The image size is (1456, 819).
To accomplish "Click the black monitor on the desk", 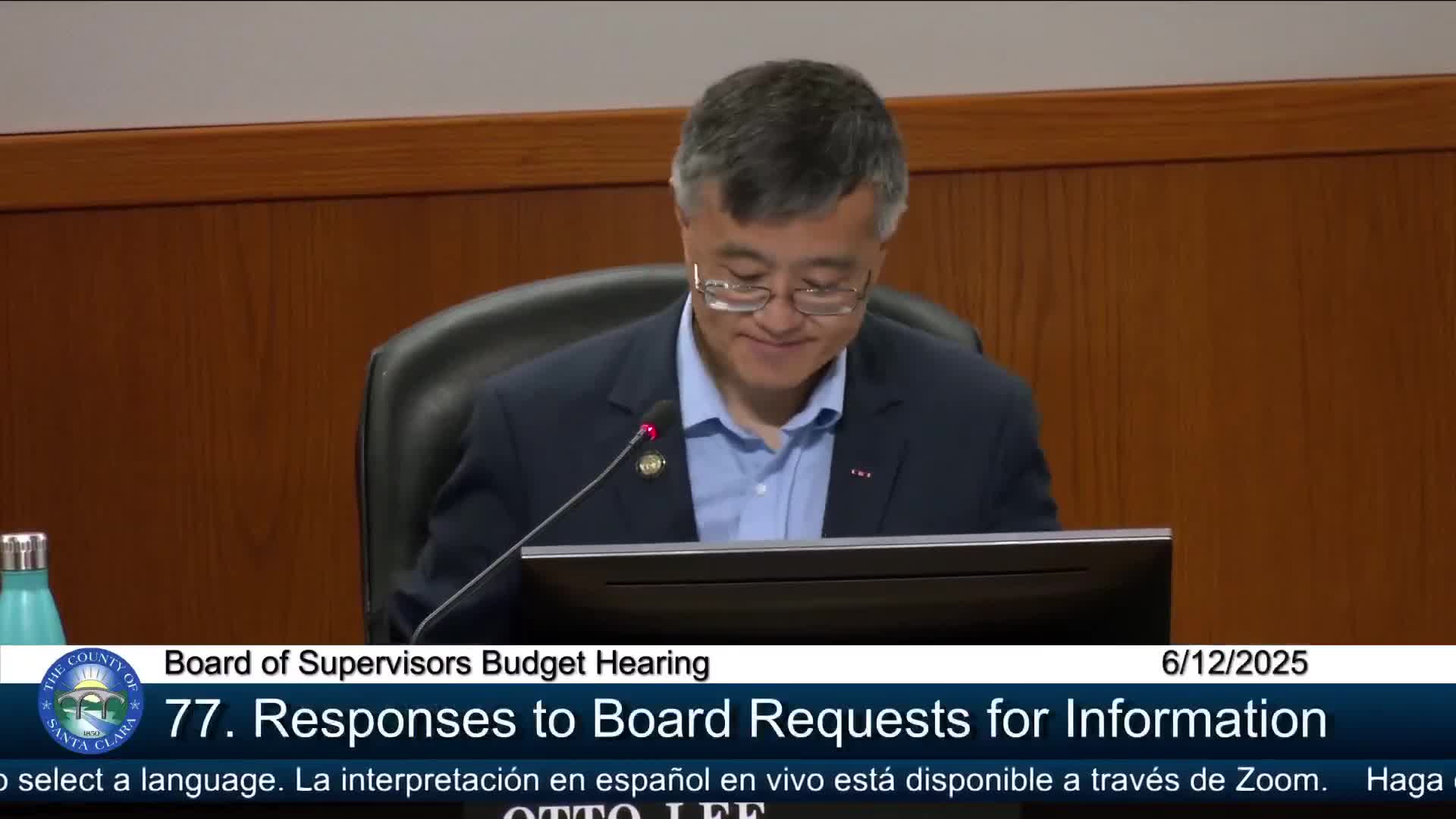I will [846, 588].
